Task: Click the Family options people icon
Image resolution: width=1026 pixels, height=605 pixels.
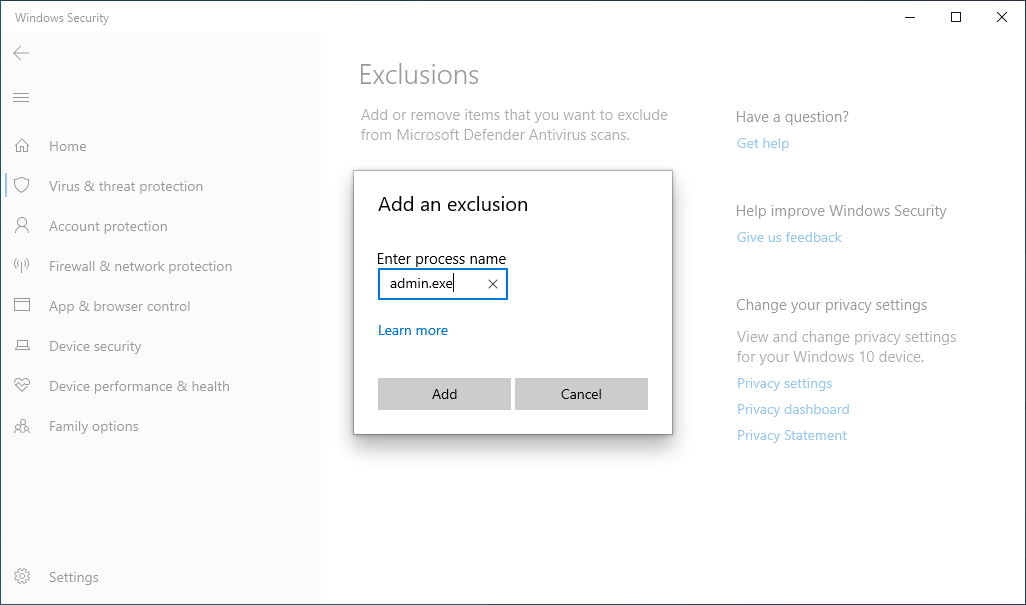Action: pos(22,426)
